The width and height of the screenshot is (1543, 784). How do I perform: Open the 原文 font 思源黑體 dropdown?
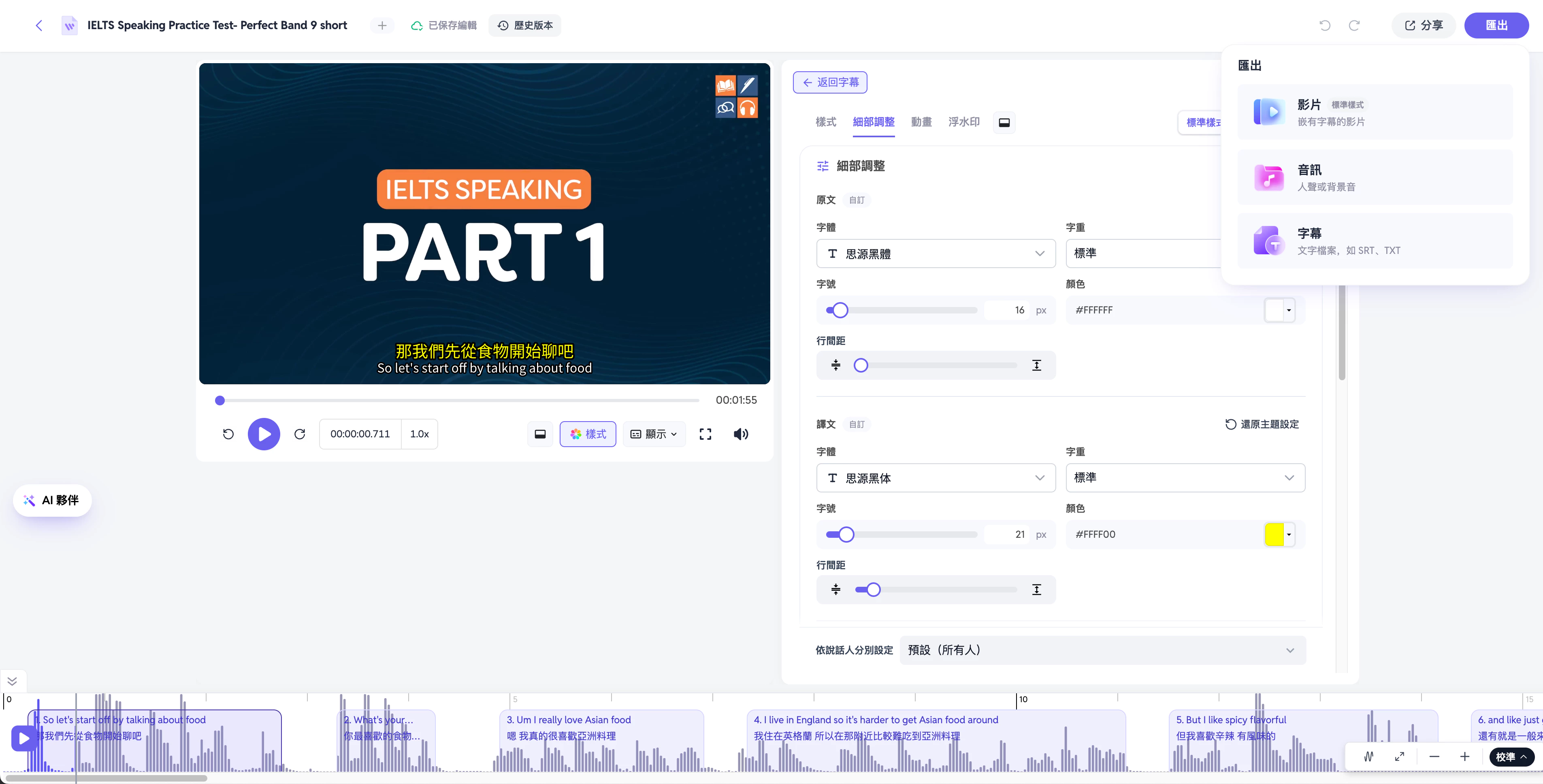point(936,254)
